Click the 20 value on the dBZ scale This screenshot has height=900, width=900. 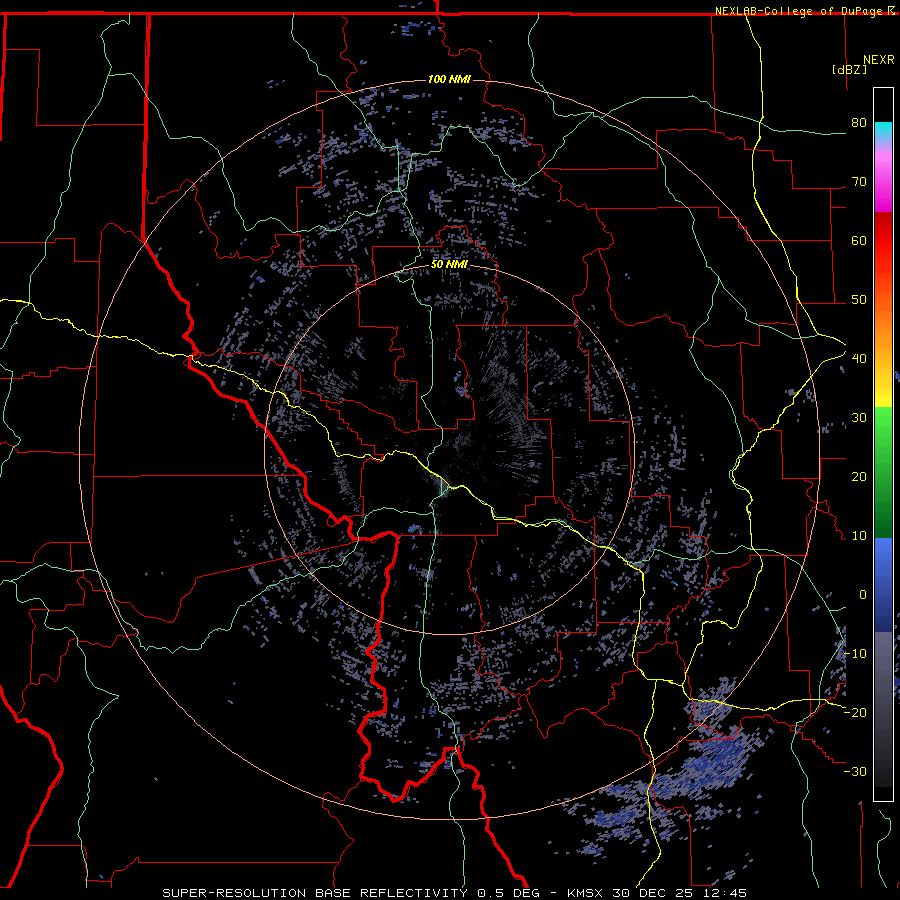pos(859,477)
